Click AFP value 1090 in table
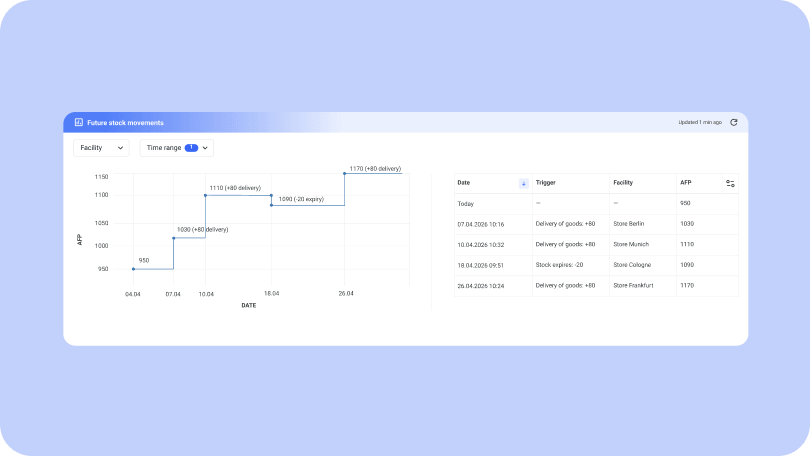The height and width of the screenshot is (456, 810). [x=687, y=265]
